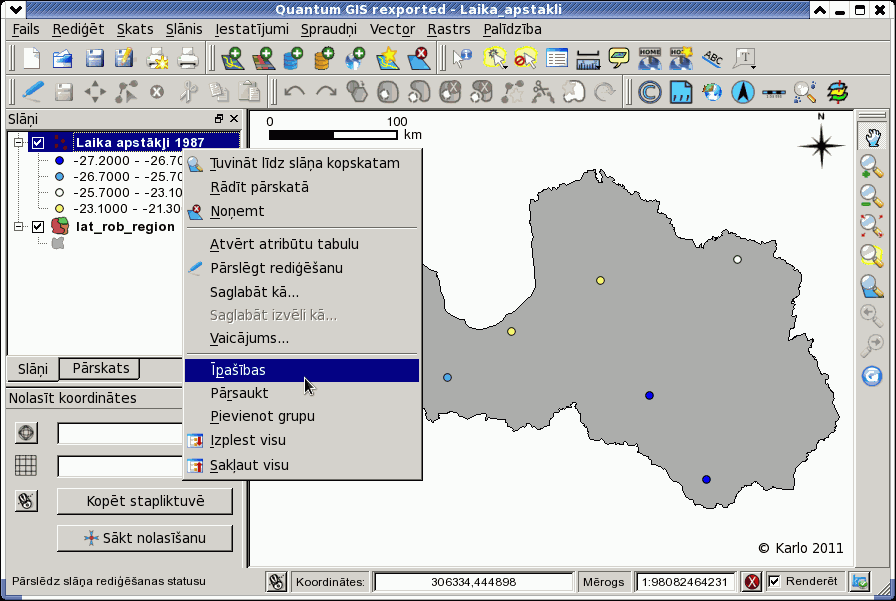This screenshot has height=601, width=896.
Task: Select the Map Tips tool
Action: coord(619,58)
